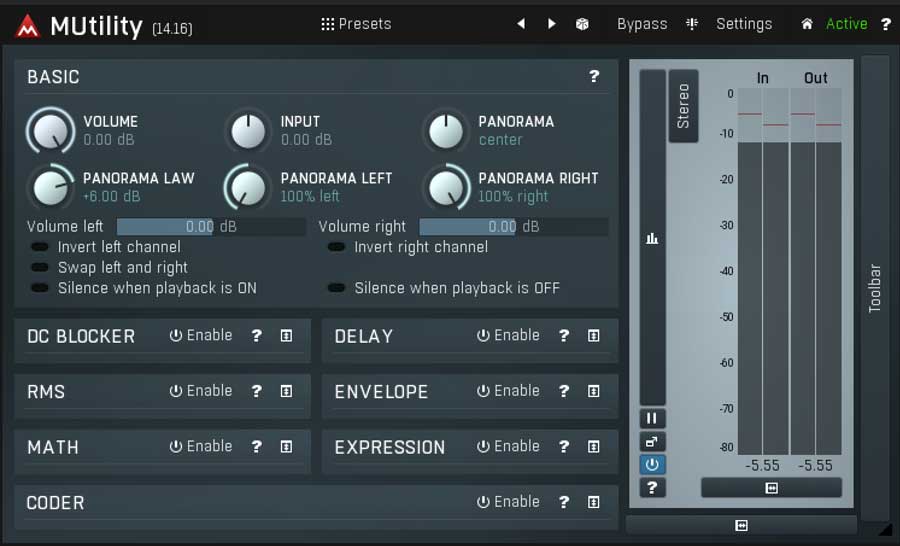Viewport: 900px width, 546px height.
Task: Click the home icon in title bar
Action: coord(807,24)
